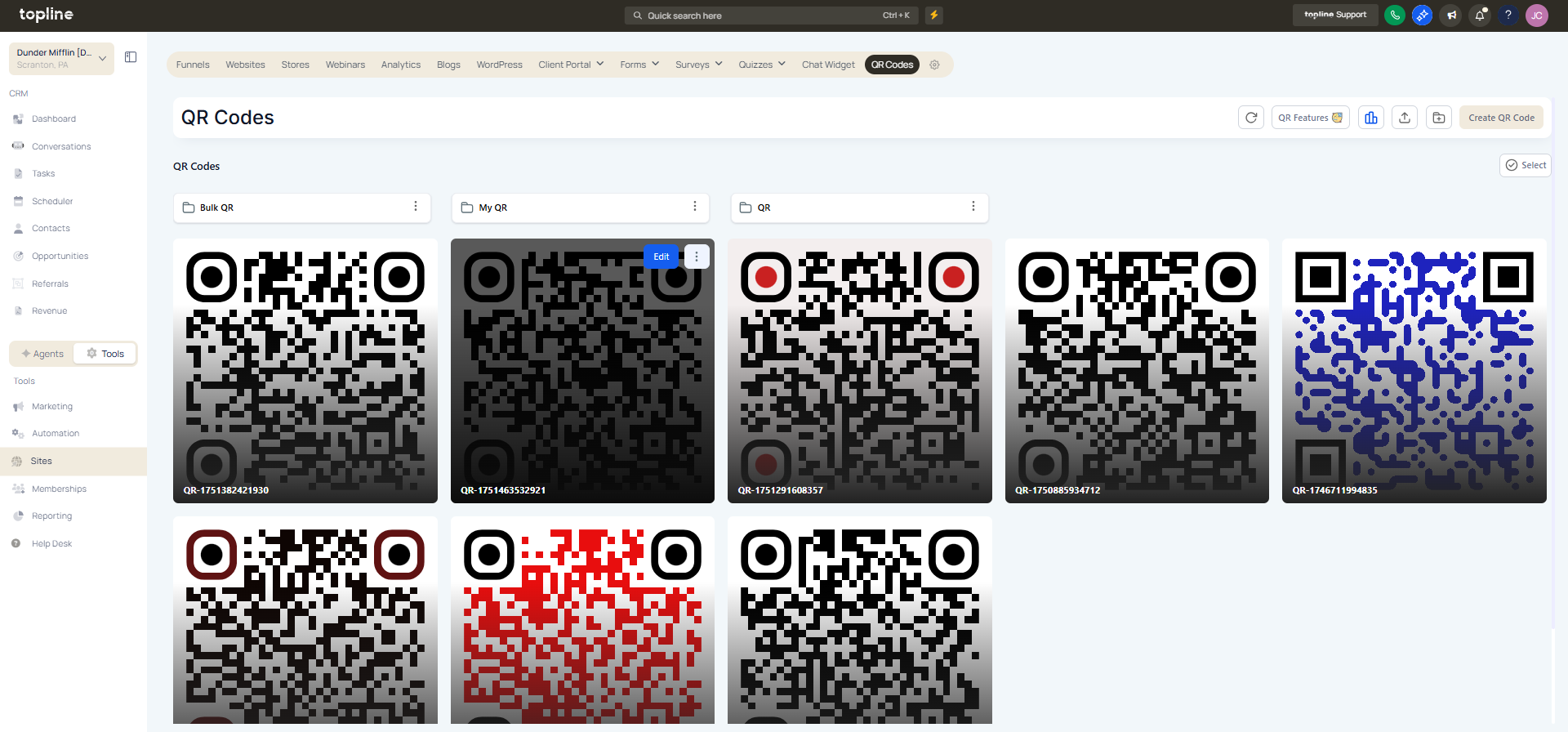1568x732 pixels.
Task: Open announcements megaphone icon
Action: pos(1451,15)
